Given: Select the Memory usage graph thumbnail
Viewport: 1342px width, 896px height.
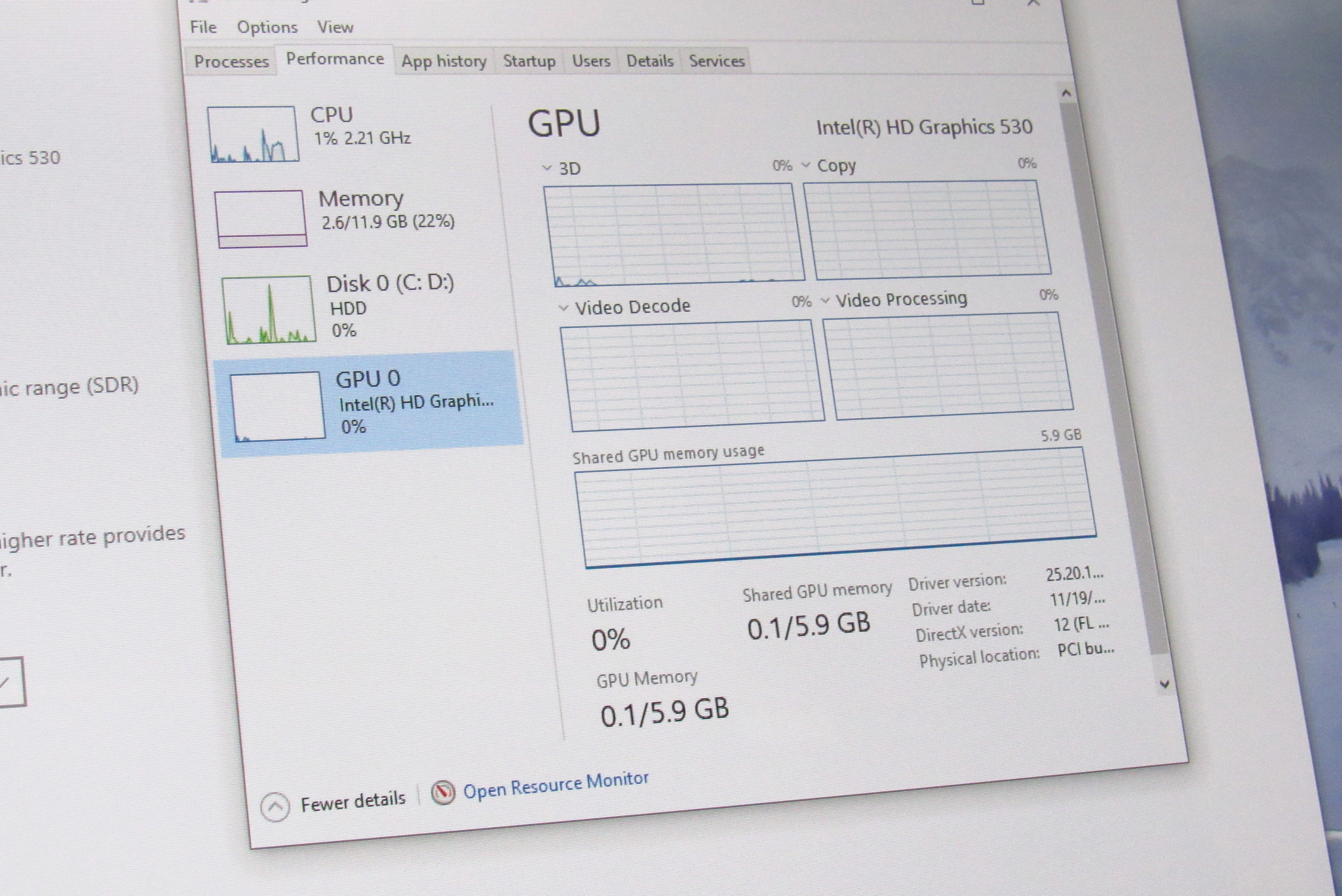Looking at the screenshot, I should (261, 219).
